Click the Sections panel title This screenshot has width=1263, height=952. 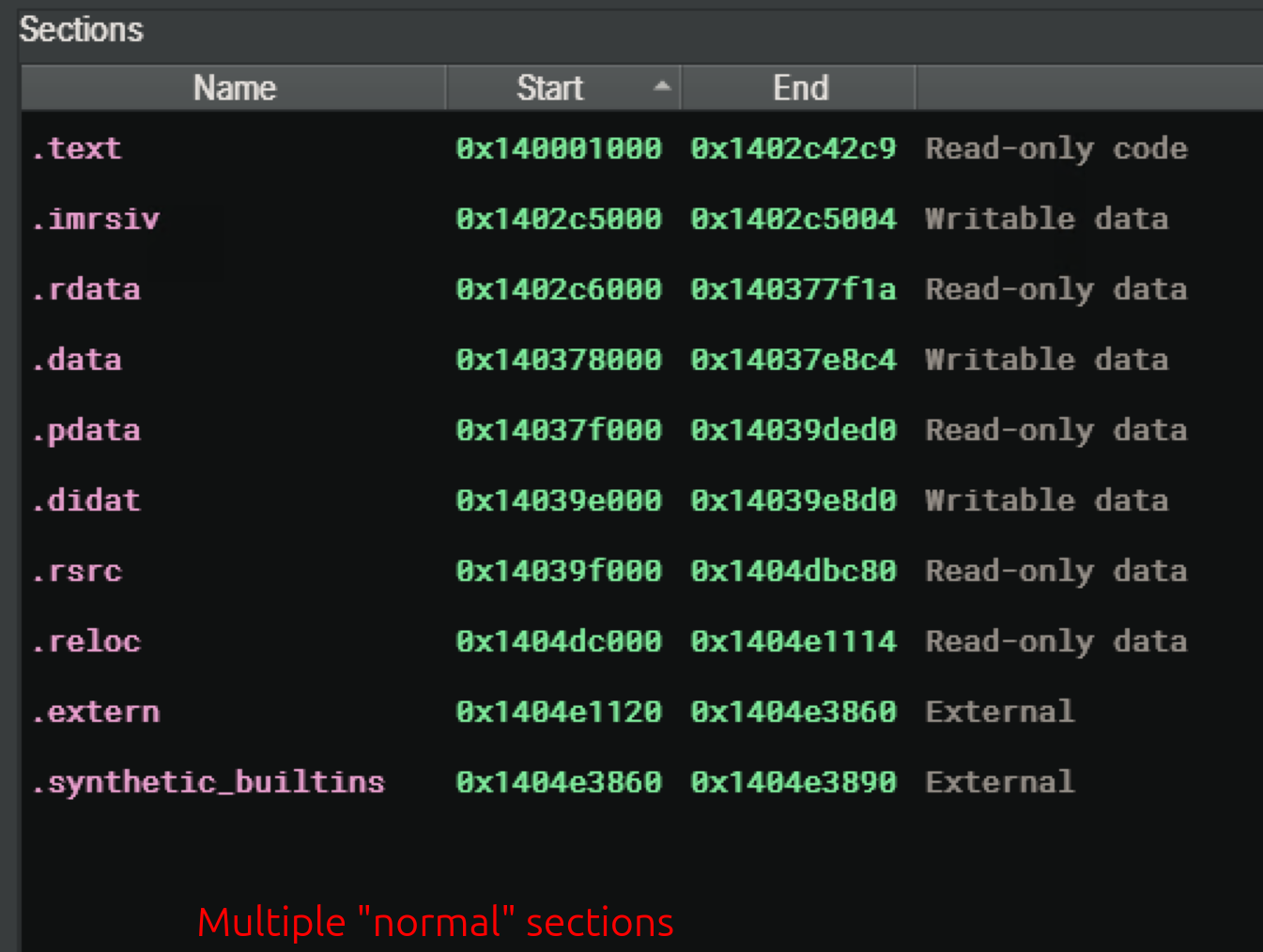(x=82, y=30)
